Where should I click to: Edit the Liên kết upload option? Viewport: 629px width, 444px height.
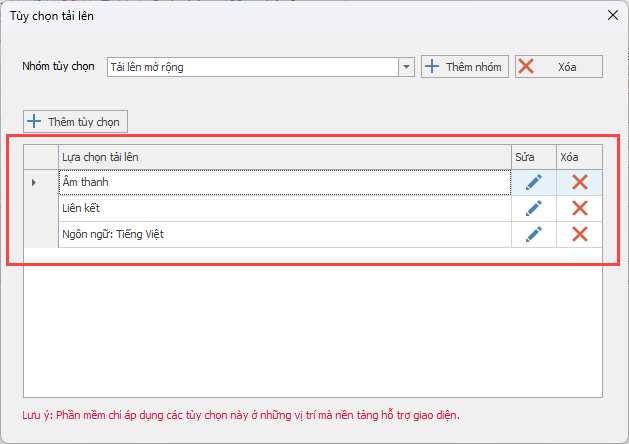click(534, 208)
